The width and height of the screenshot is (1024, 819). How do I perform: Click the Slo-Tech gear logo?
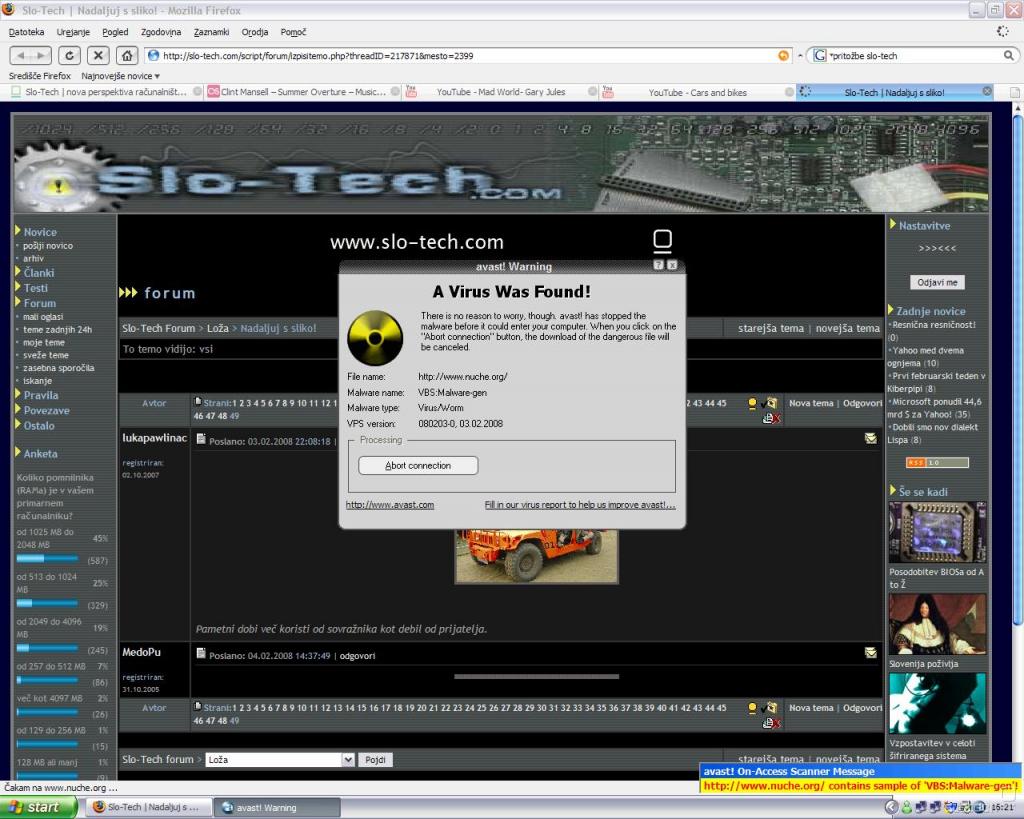[57, 178]
